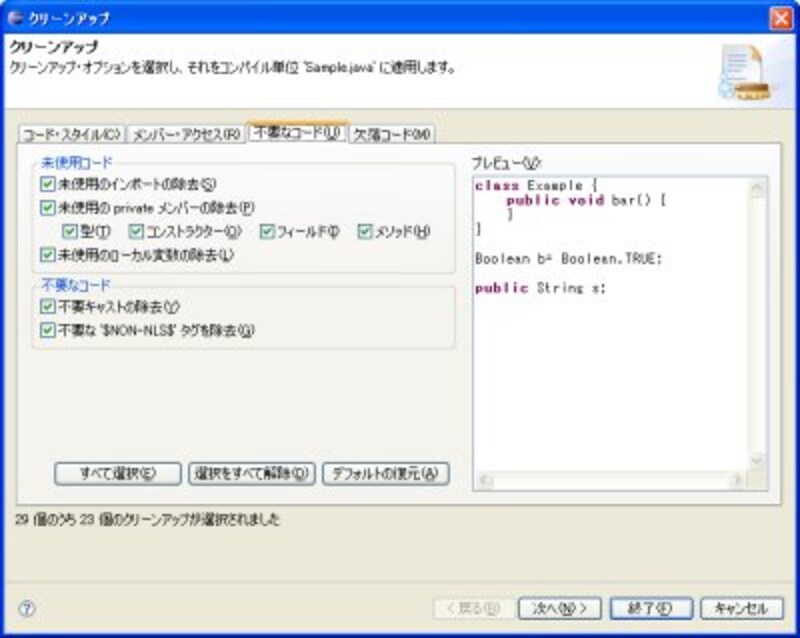800x638 pixels.
Task: Click the cleanup count status text
Action: click(x=147, y=520)
